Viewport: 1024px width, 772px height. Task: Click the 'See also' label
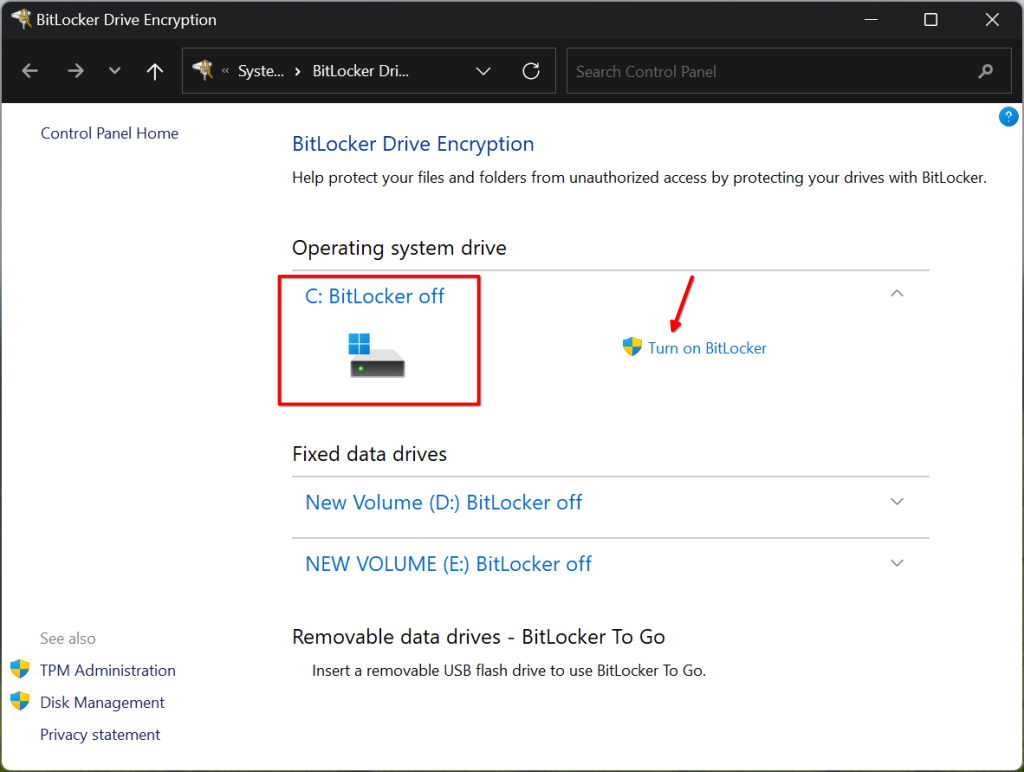68,638
